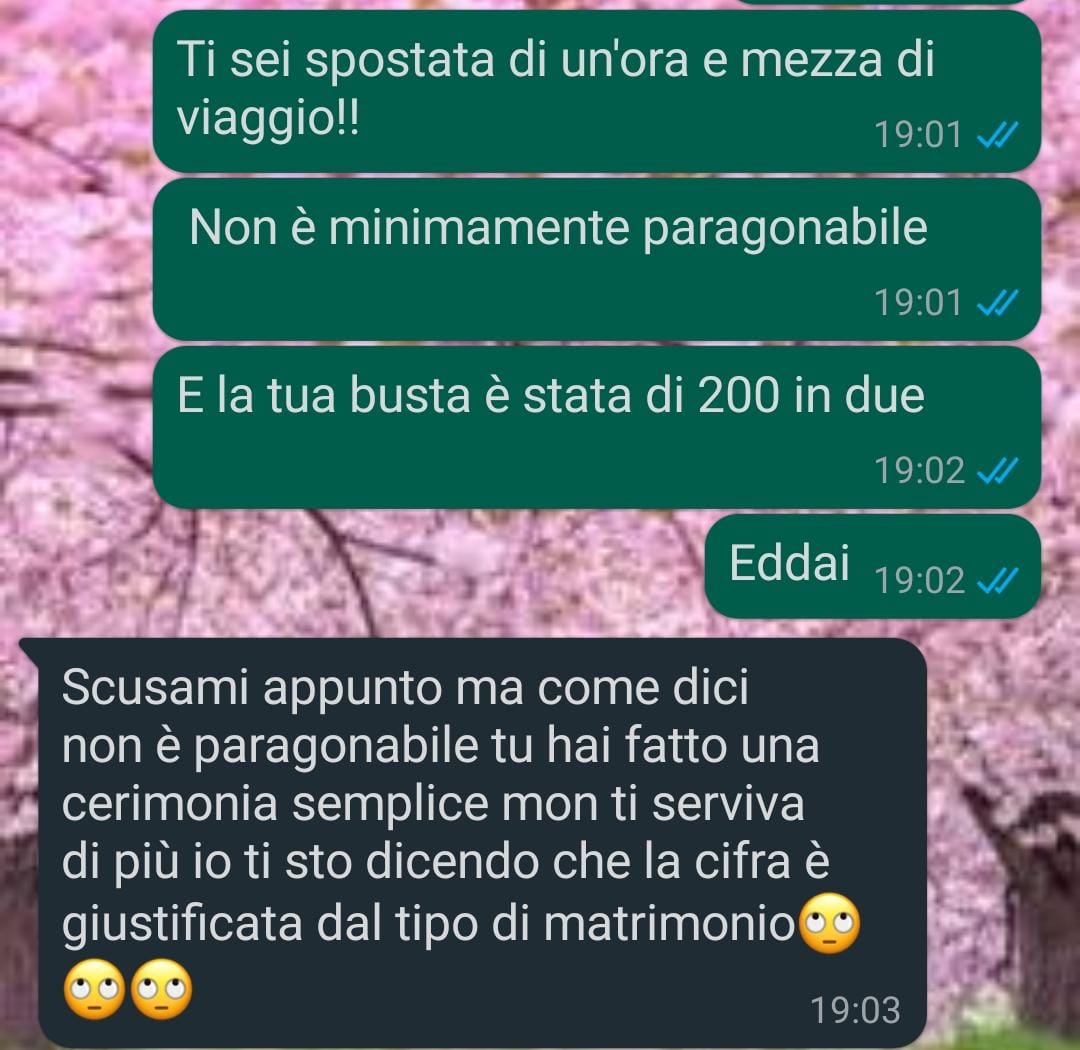Screen dimensions: 1080x1050
Task: Select the 'Non è minimamente paragonabile' message
Action: 596,259
